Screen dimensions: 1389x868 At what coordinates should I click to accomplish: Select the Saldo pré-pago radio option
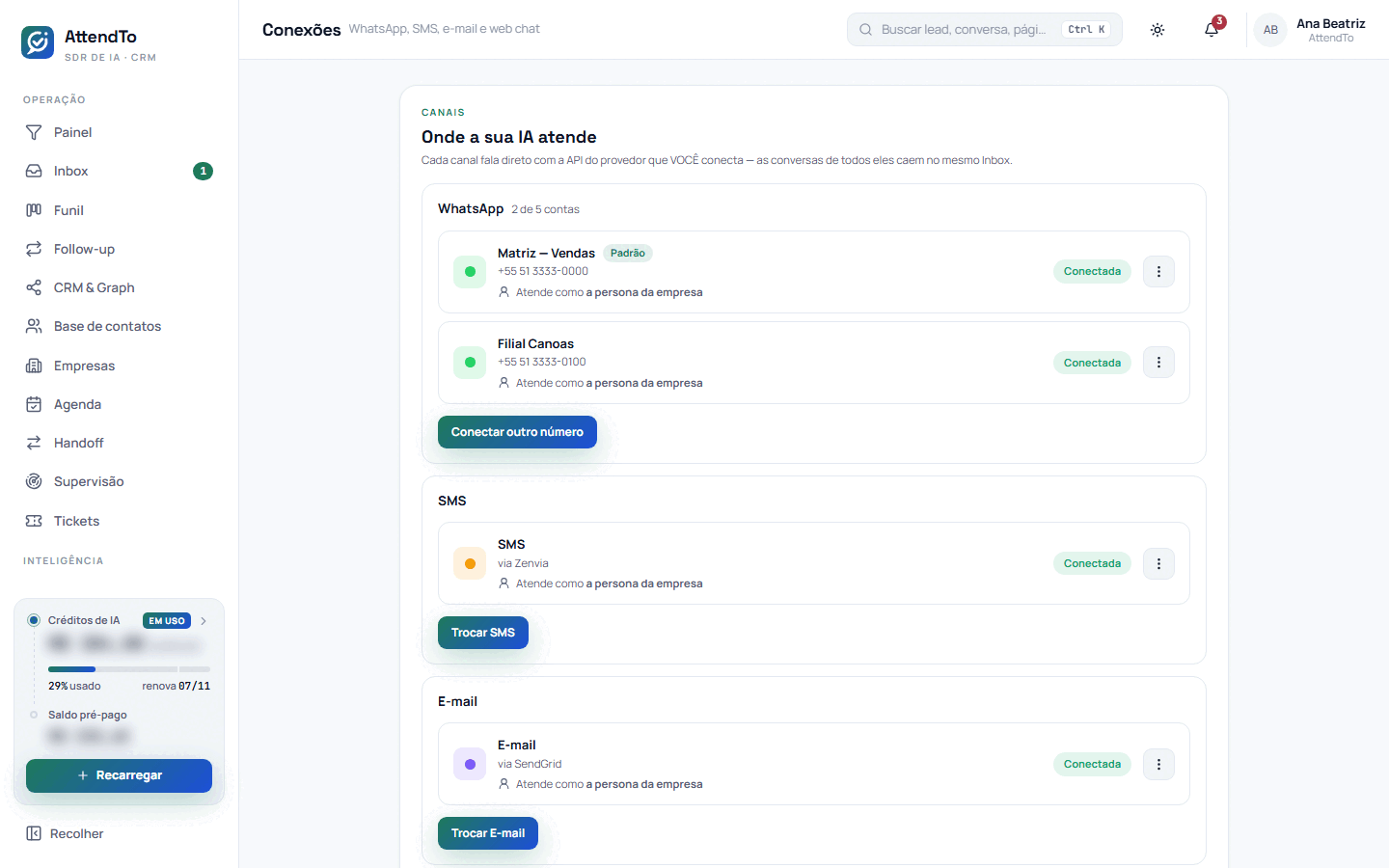click(x=34, y=715)
